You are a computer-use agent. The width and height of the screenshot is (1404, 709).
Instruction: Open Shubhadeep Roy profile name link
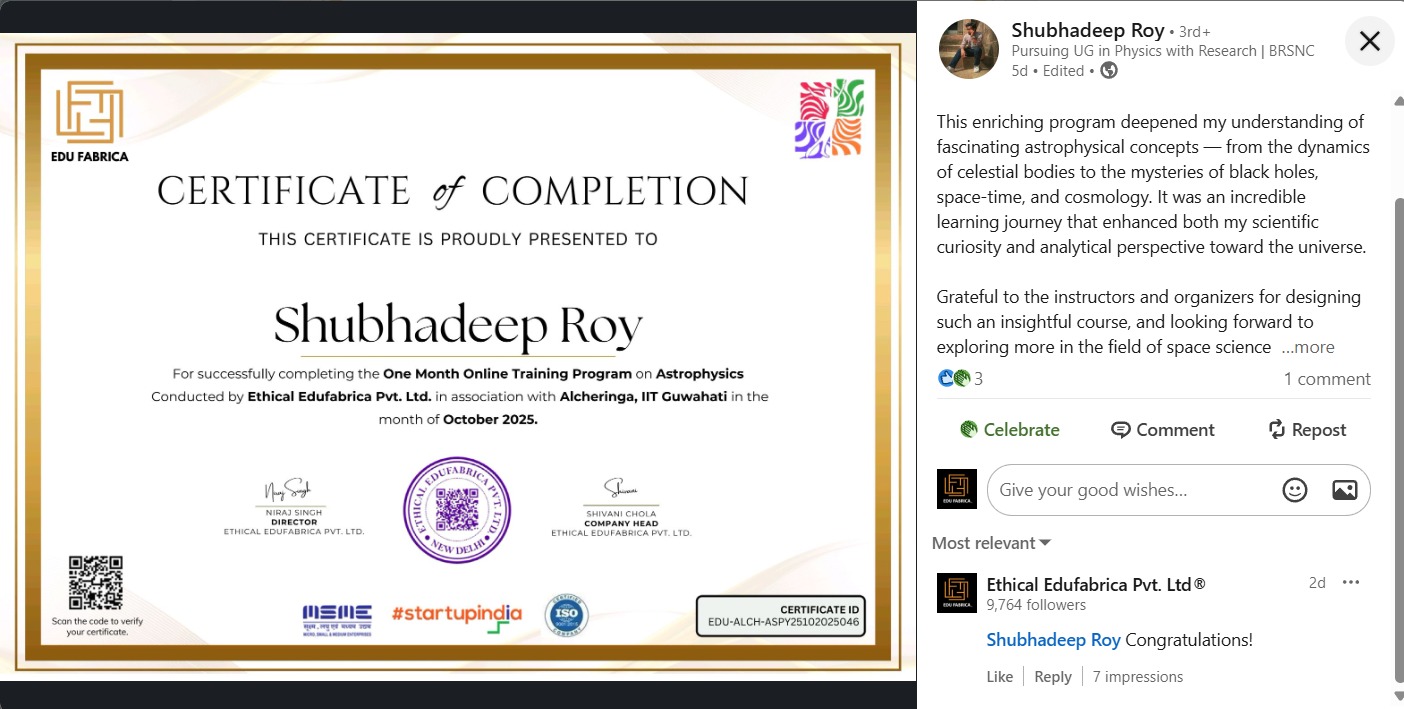(1088, 31)
